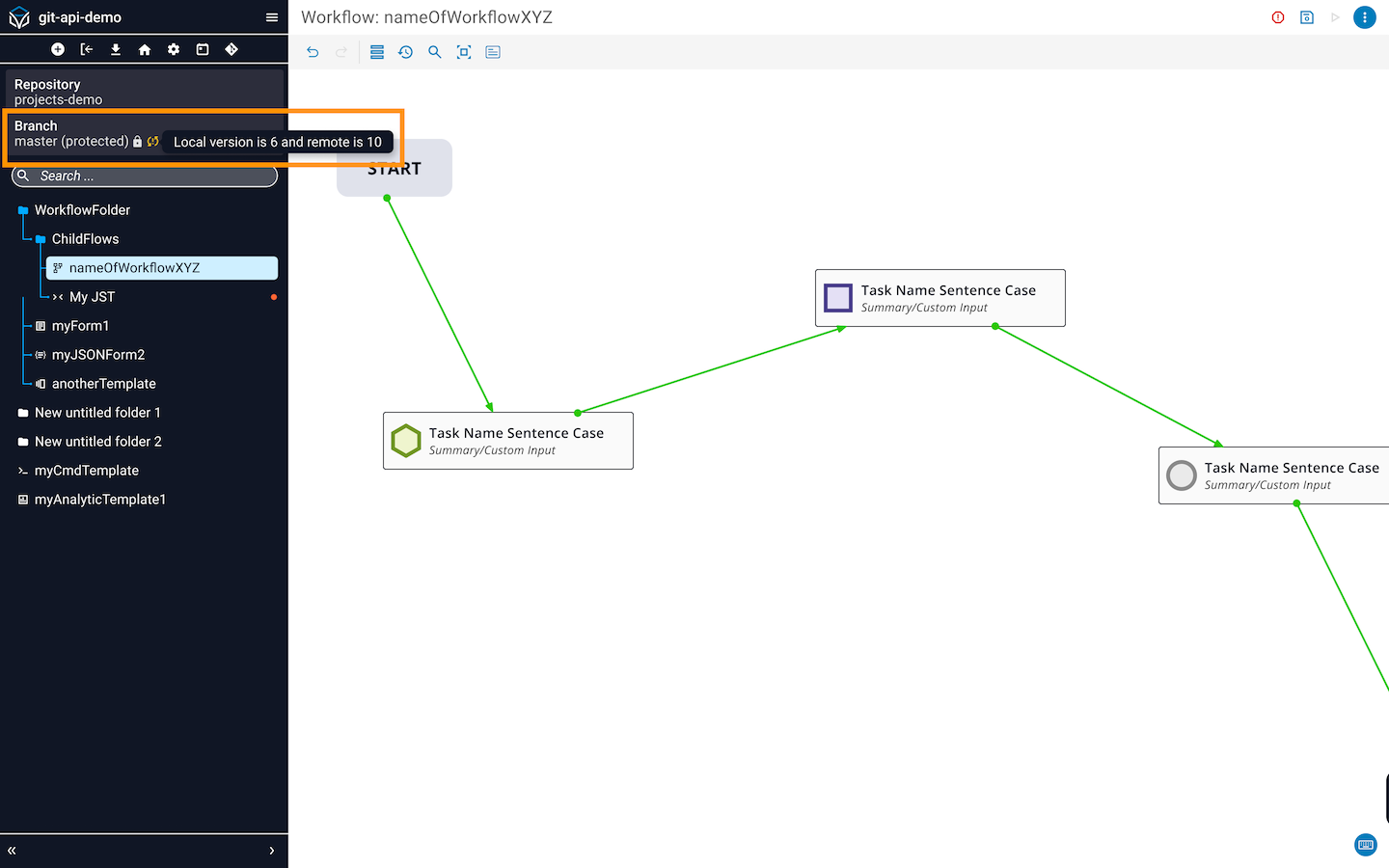This screenshot has height=868, width=1389.
Task: Click the Git diamond icon
Action: [x=231, y=49]
